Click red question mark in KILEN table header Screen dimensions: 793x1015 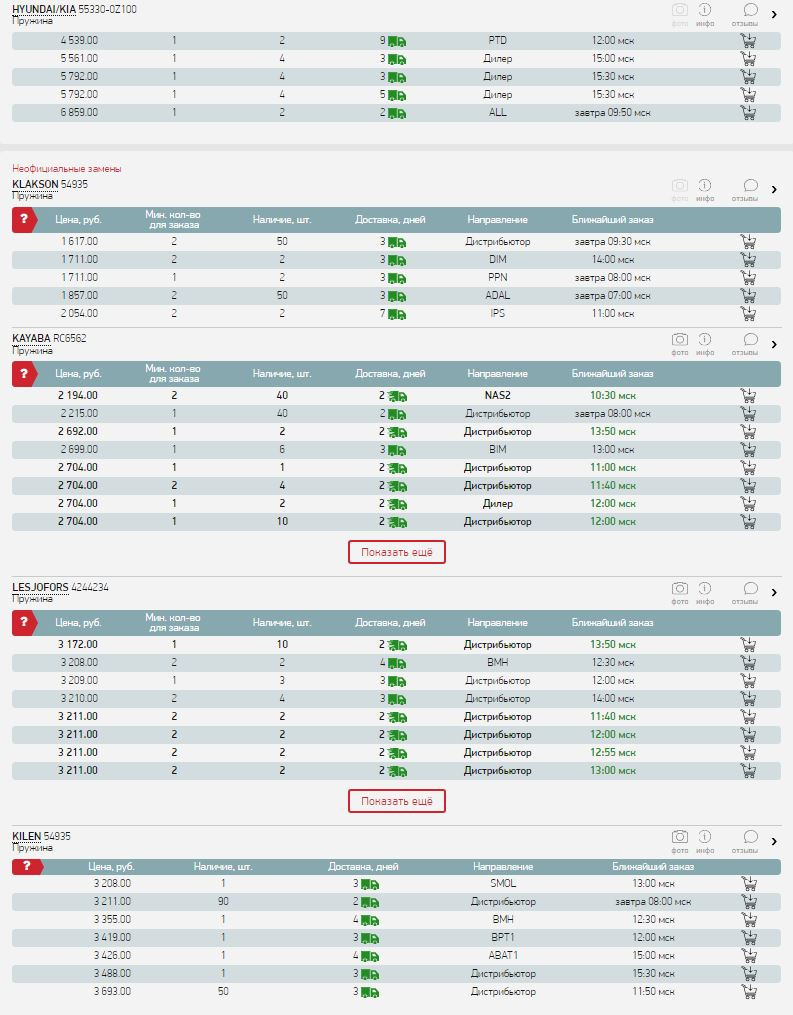[27, 867]
